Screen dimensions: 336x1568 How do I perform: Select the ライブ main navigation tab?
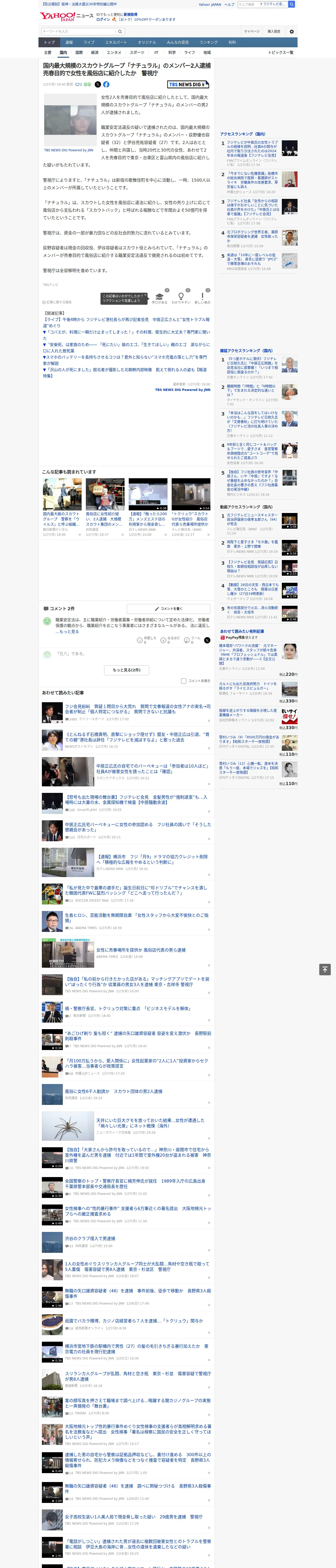click(x=89, y=43)
